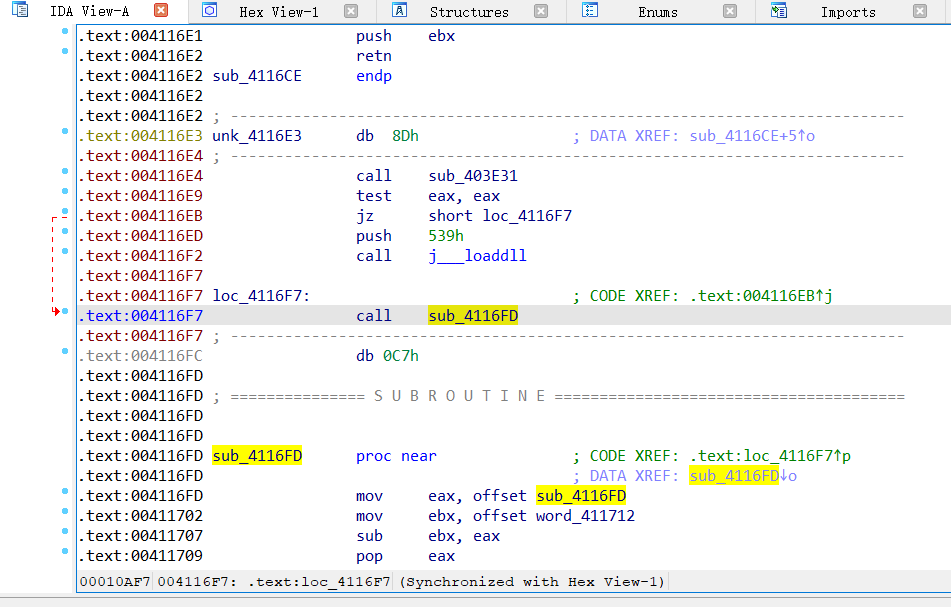Screen dimensions: 951x607
Task: Click the Imports tab icon
Action: tap(779, 10)
